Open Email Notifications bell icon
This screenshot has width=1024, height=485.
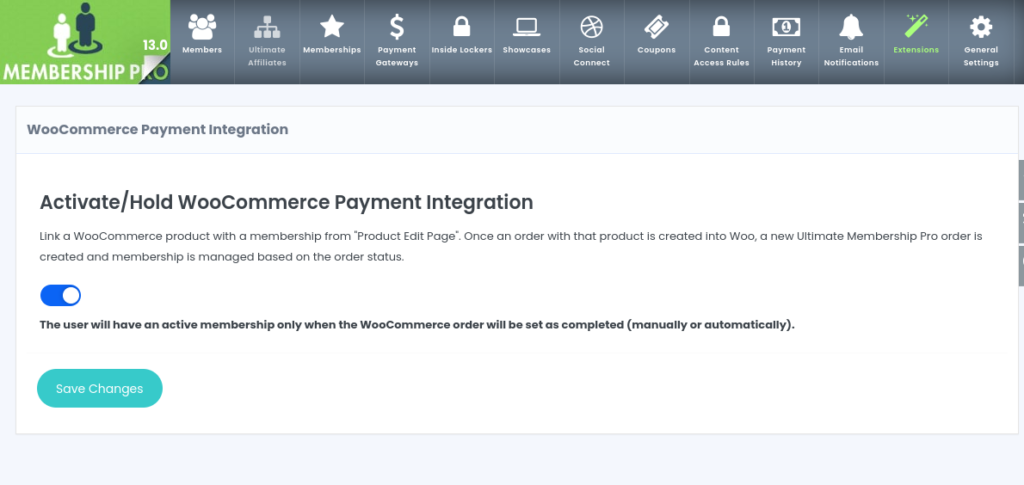[x=851, y=27]
